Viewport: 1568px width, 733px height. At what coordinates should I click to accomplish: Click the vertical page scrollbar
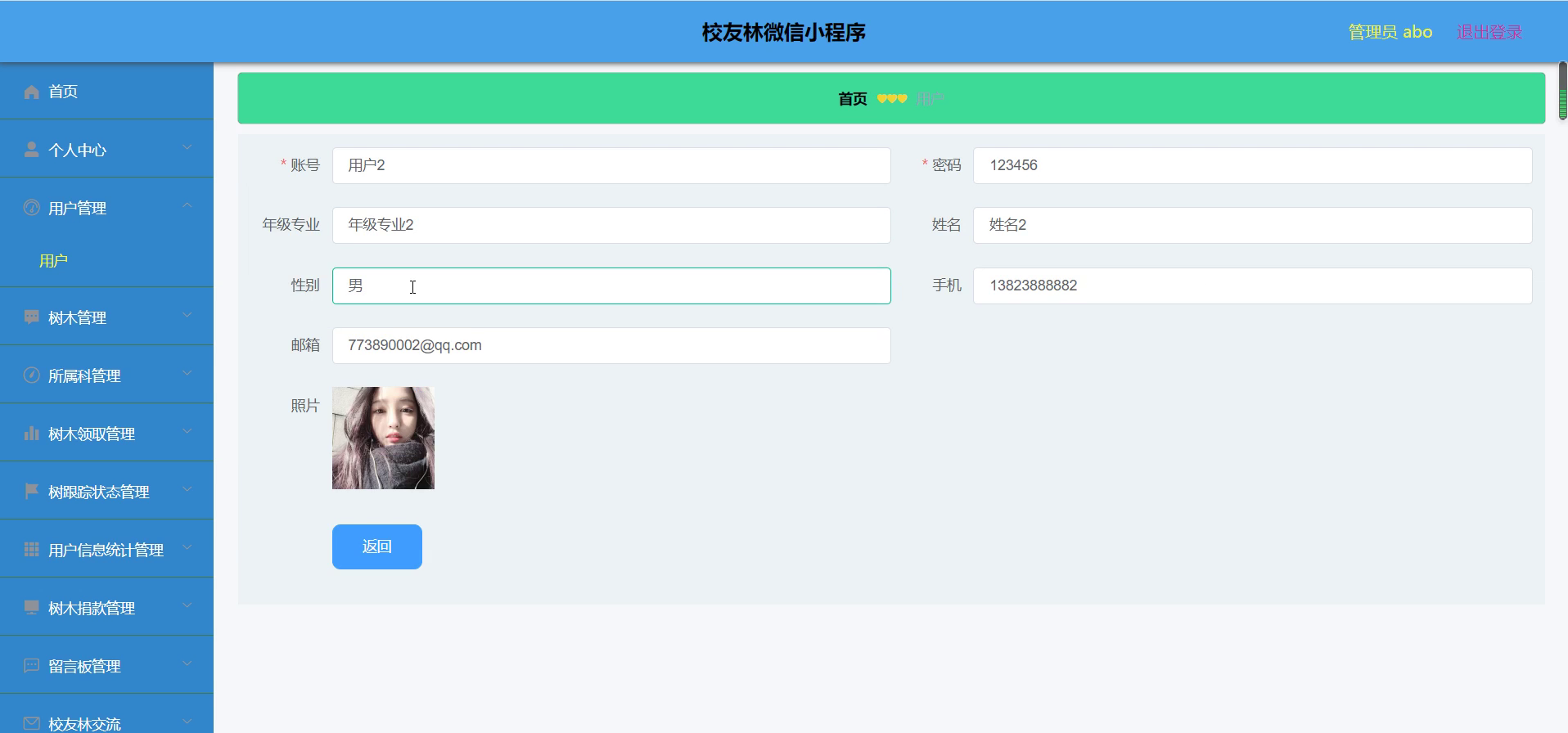[1562, 90]
